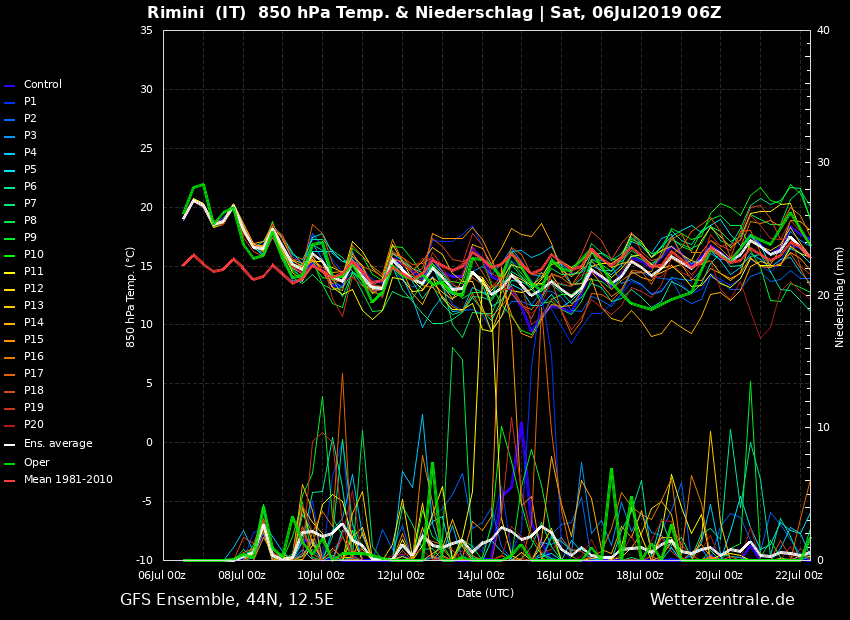
Task: Click the P4 legend label
Action: pos(30,152)
